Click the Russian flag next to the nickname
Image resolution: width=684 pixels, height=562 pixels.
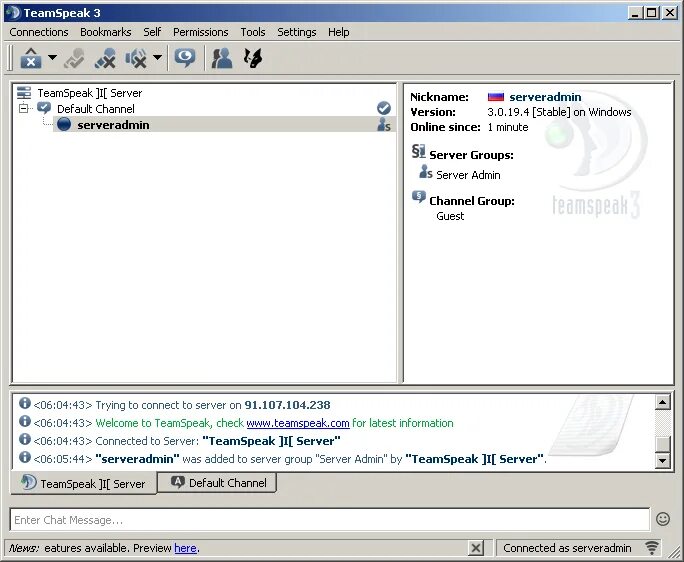point(496,97)
